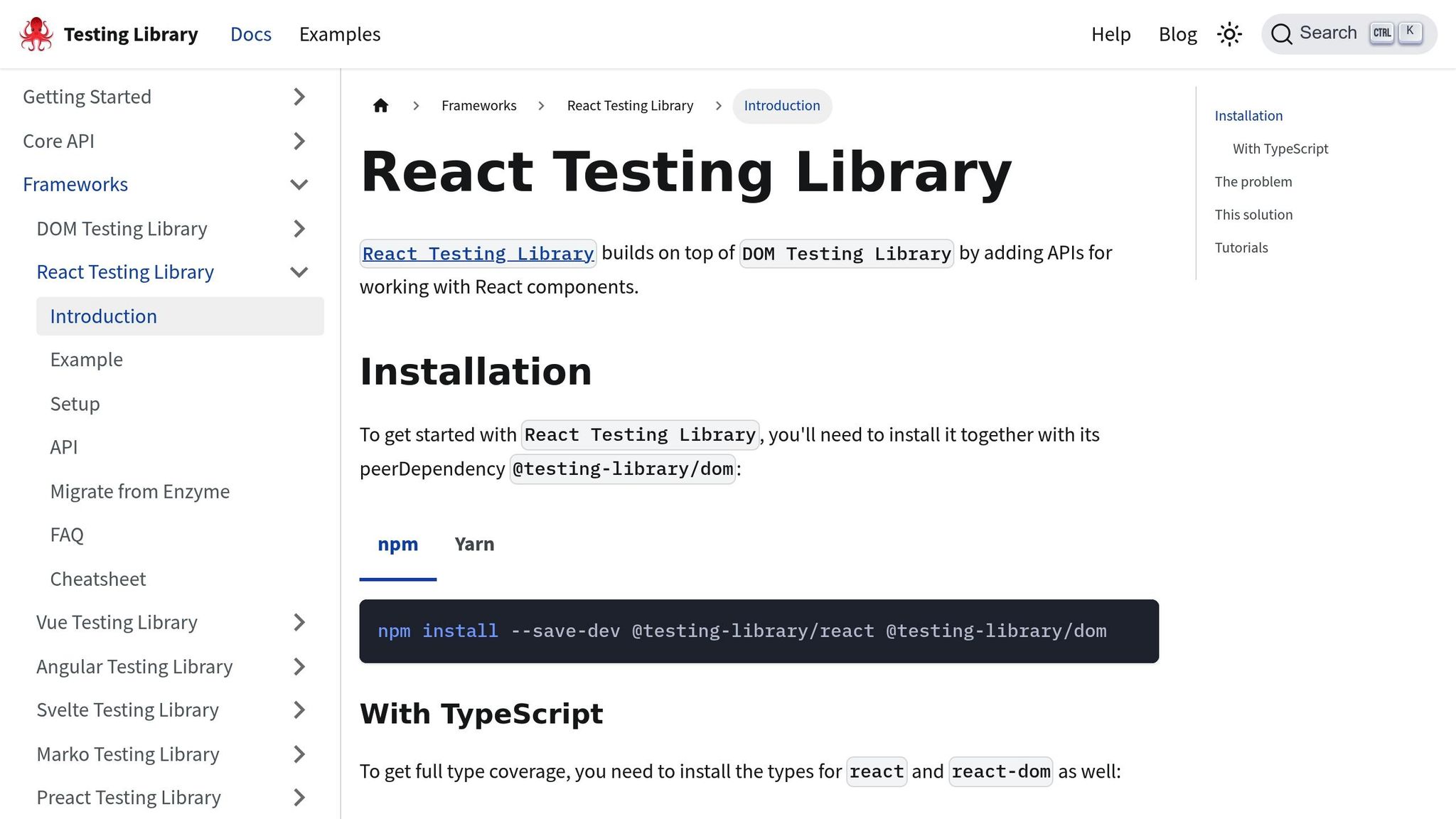1456x819 pixels.
Task: Collapse the Frameworks section
Action: (x=299, y=184)
